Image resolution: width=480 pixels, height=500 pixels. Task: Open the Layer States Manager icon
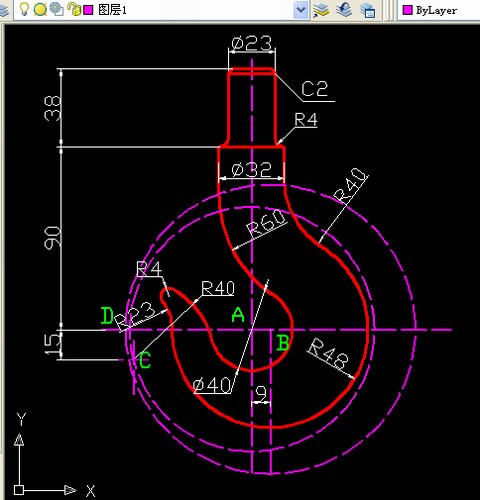click(367, 10)
